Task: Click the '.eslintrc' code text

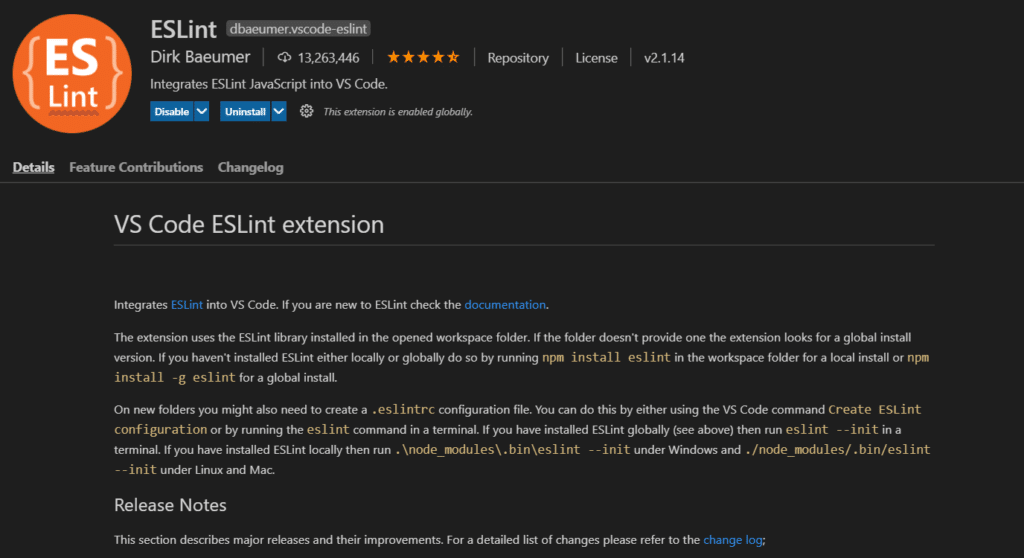Action: (403, 410)
